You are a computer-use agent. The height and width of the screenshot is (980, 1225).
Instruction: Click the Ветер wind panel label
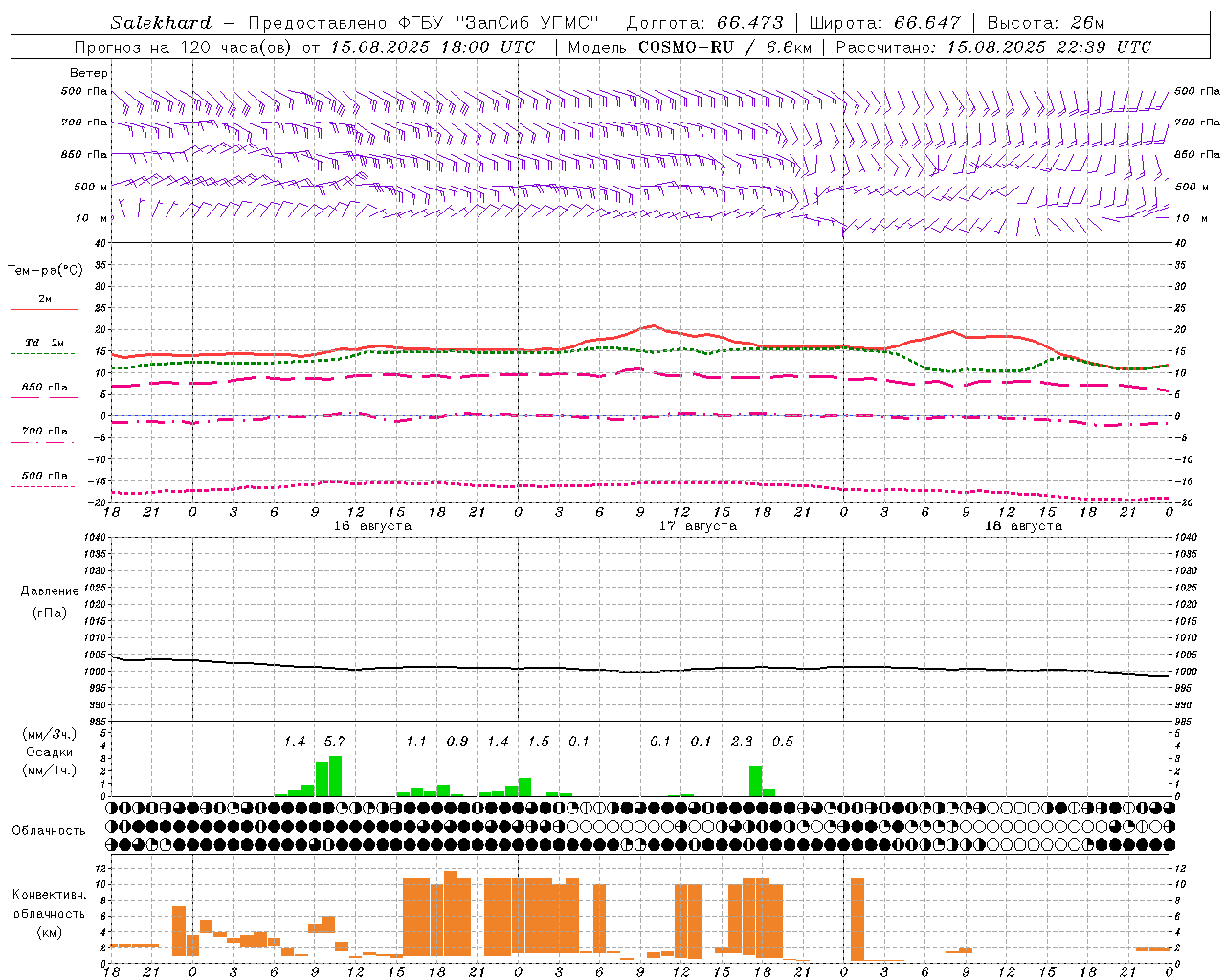pyautogui.click(x=89, y=73)
